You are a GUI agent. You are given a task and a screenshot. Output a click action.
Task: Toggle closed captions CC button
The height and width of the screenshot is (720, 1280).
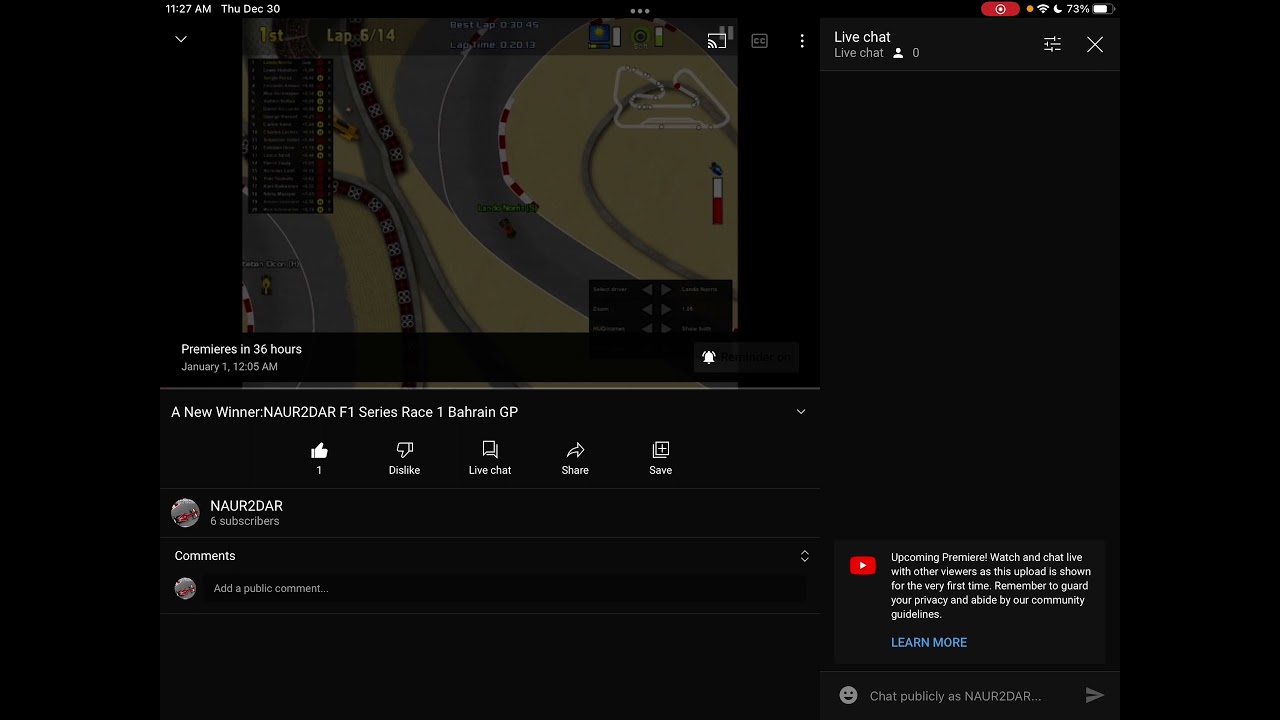(760, 41)
